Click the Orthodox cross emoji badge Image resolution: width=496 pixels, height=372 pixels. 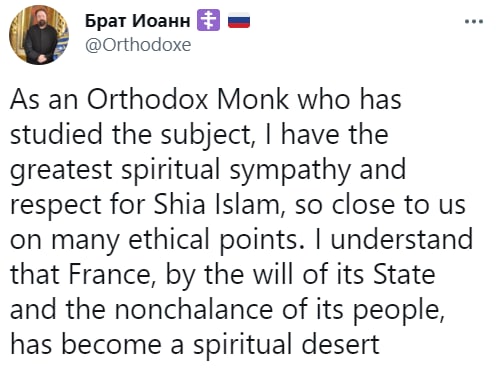pos(208,20)
